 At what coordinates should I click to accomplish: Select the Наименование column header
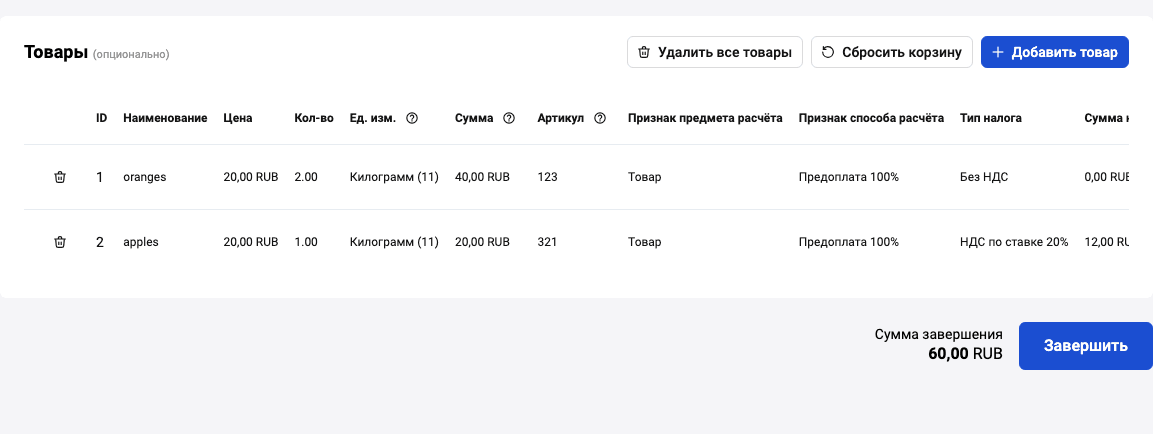point(165,118)
